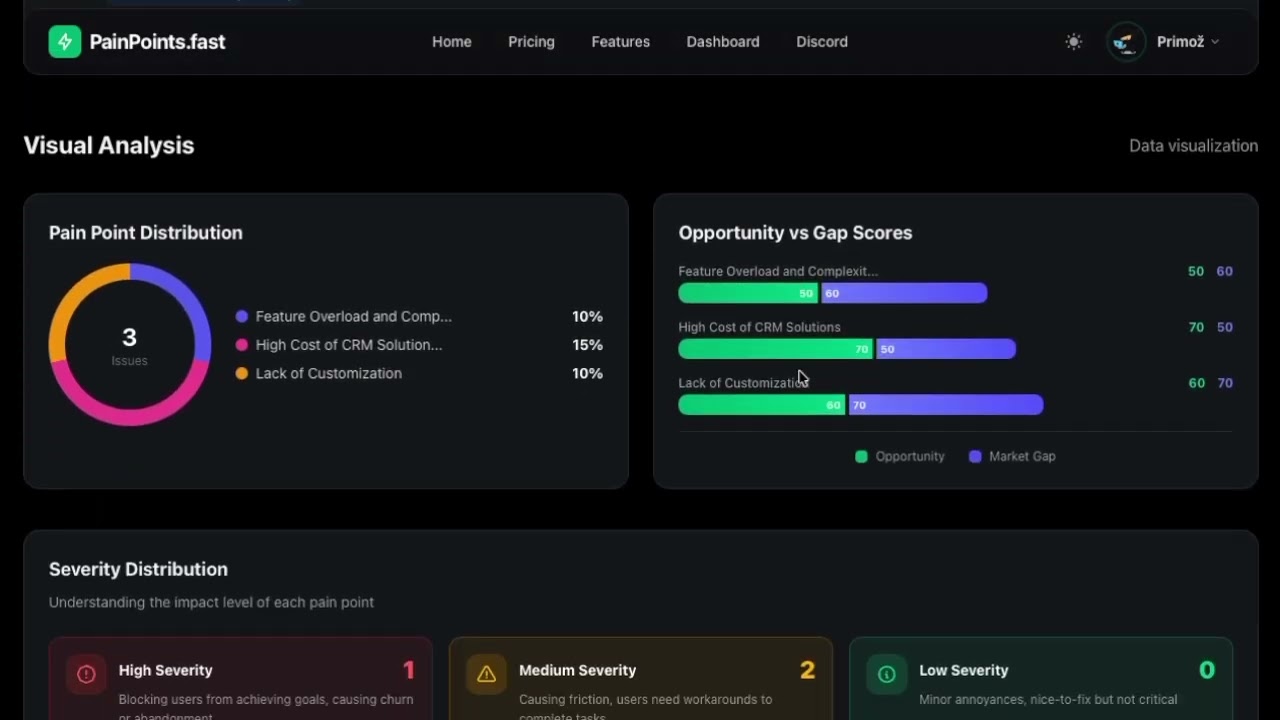Click the 'Data visualization' label
Image resolution: width=1280 pixels, height=720 pixels.
(x=1194, y=146)
